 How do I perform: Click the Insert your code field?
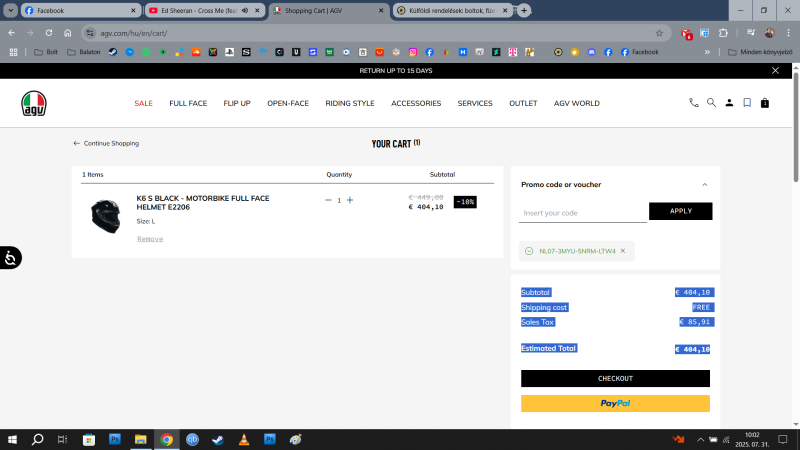583,213
